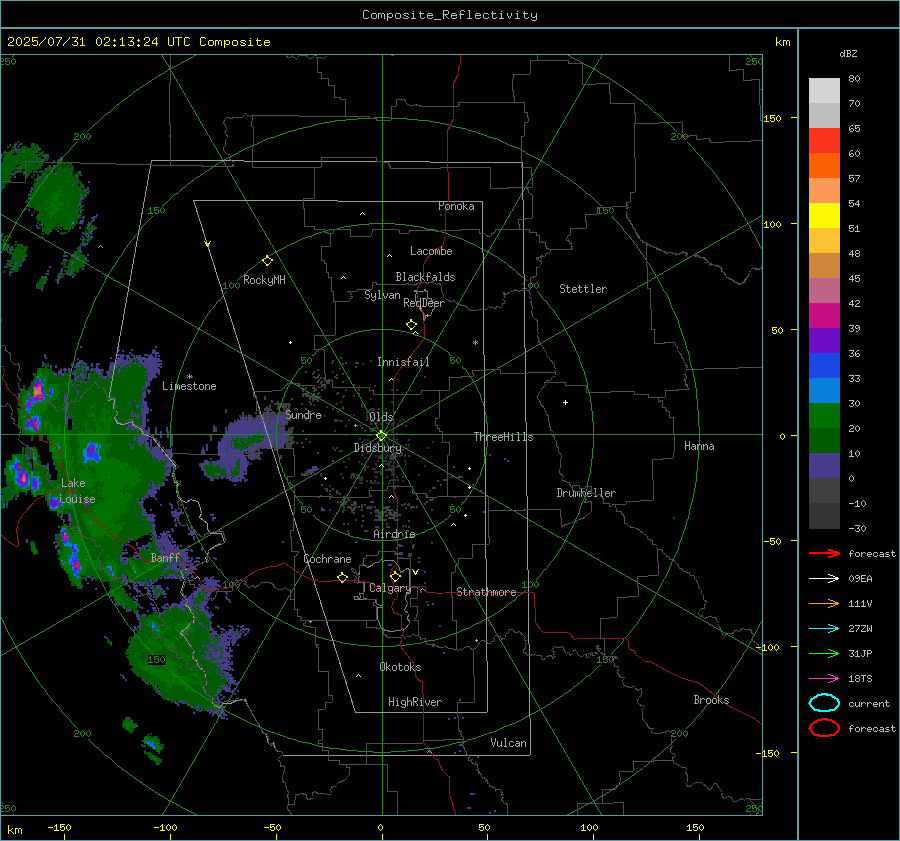The height and width of the screenshot is (841, 900).
Task: Click the Vulcan label
Action: (x=508, y=743)
